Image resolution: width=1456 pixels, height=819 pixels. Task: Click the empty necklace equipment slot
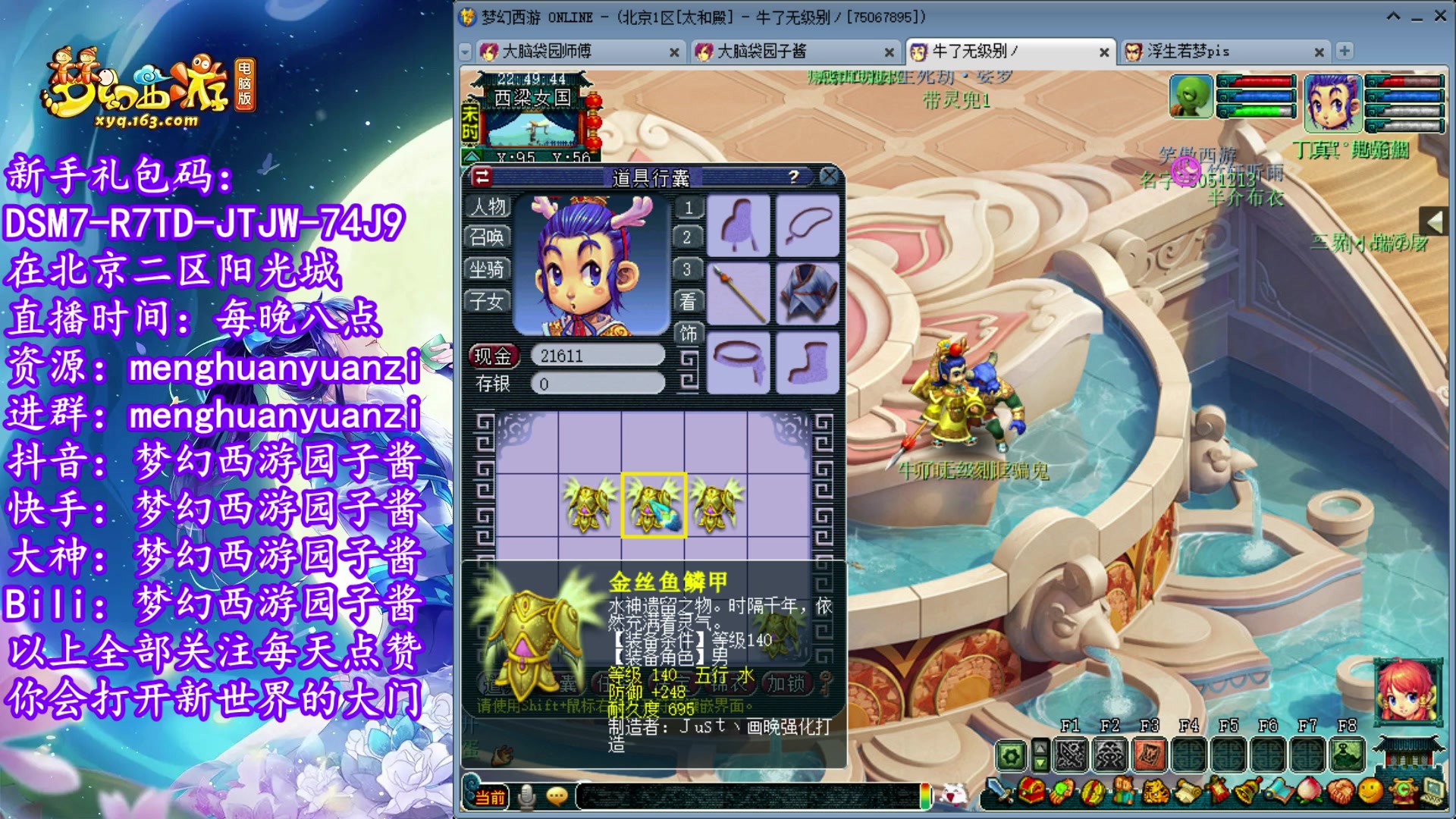(808, 226)
